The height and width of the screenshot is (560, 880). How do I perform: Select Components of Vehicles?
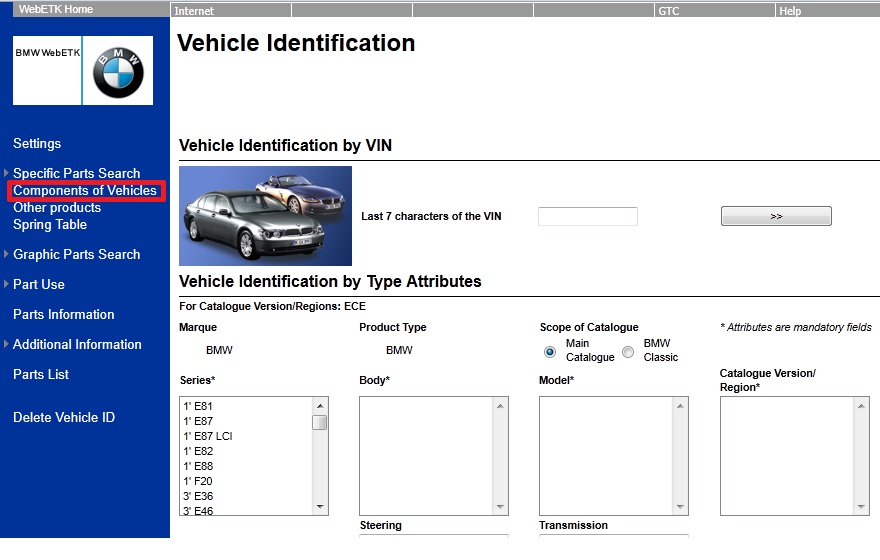tap(85, 191)
